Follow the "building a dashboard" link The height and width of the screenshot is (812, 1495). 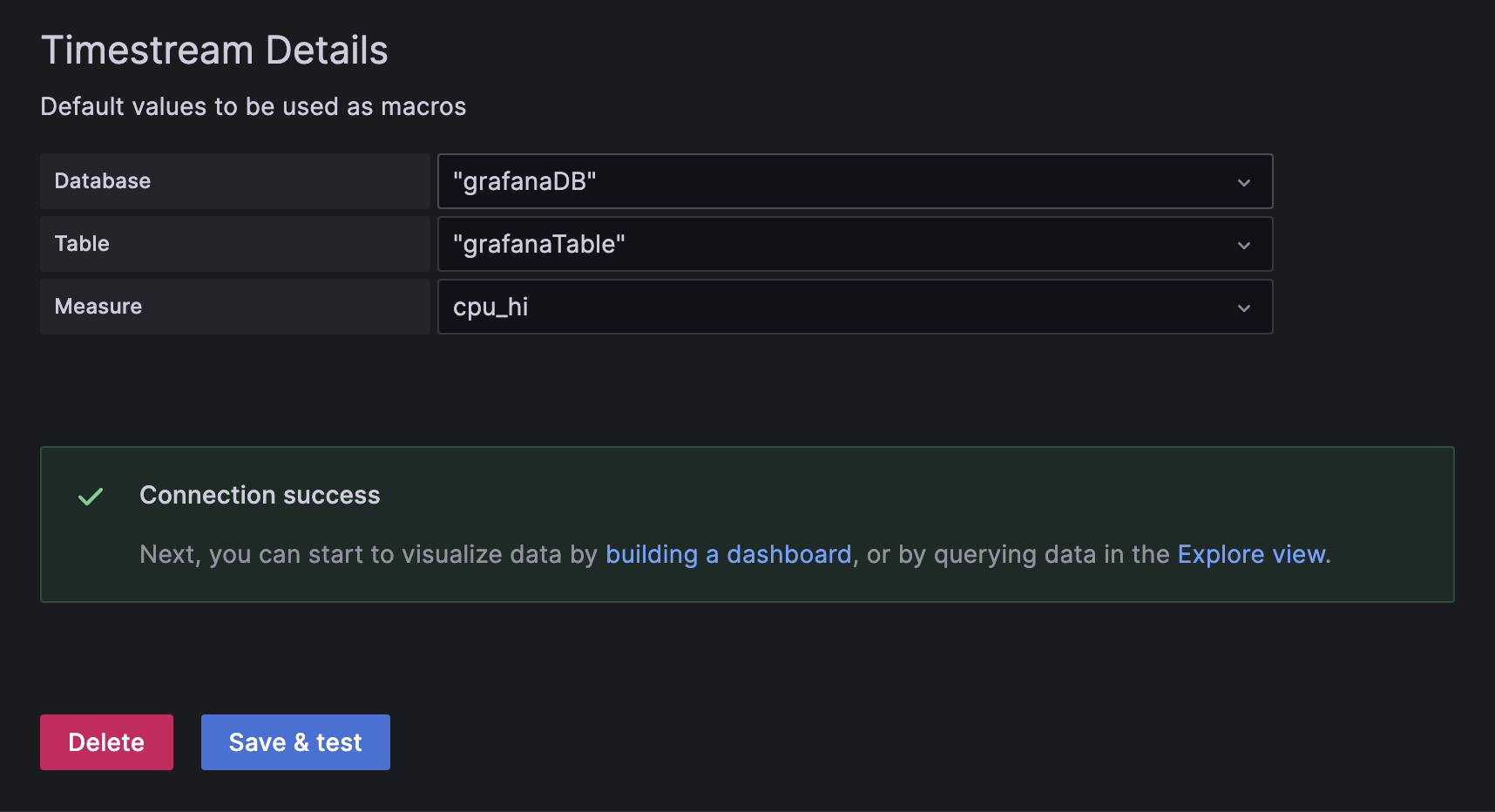tap(728, 554)
